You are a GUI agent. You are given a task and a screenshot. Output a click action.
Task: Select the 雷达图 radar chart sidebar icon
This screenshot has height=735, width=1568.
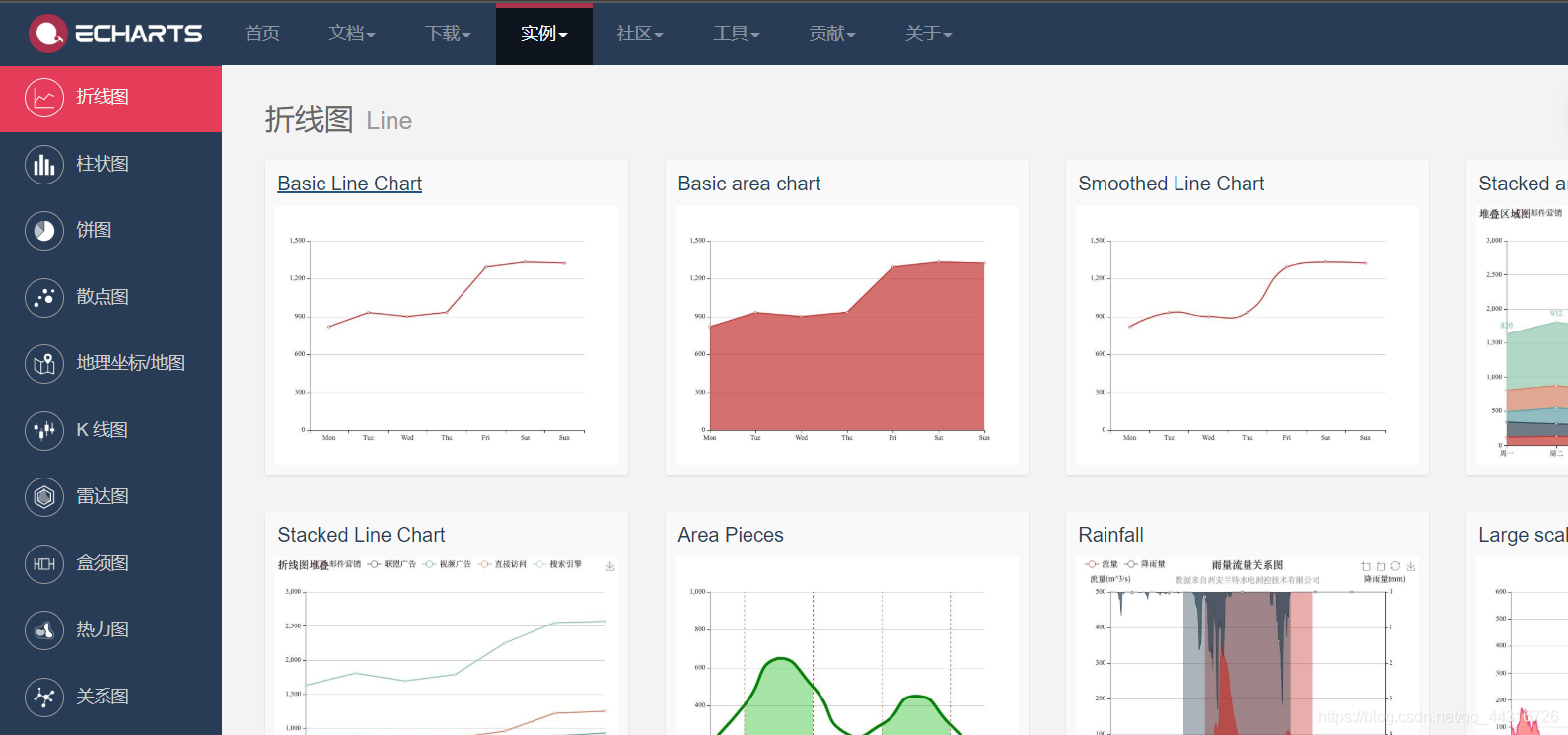[x=44, y=497]
